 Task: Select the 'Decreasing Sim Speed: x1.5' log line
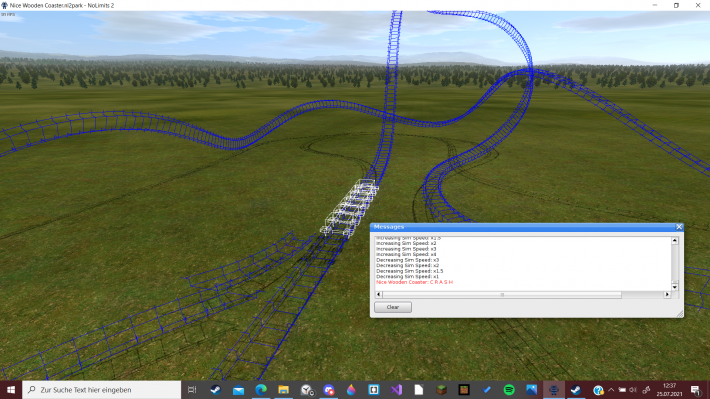coord(409,271)
